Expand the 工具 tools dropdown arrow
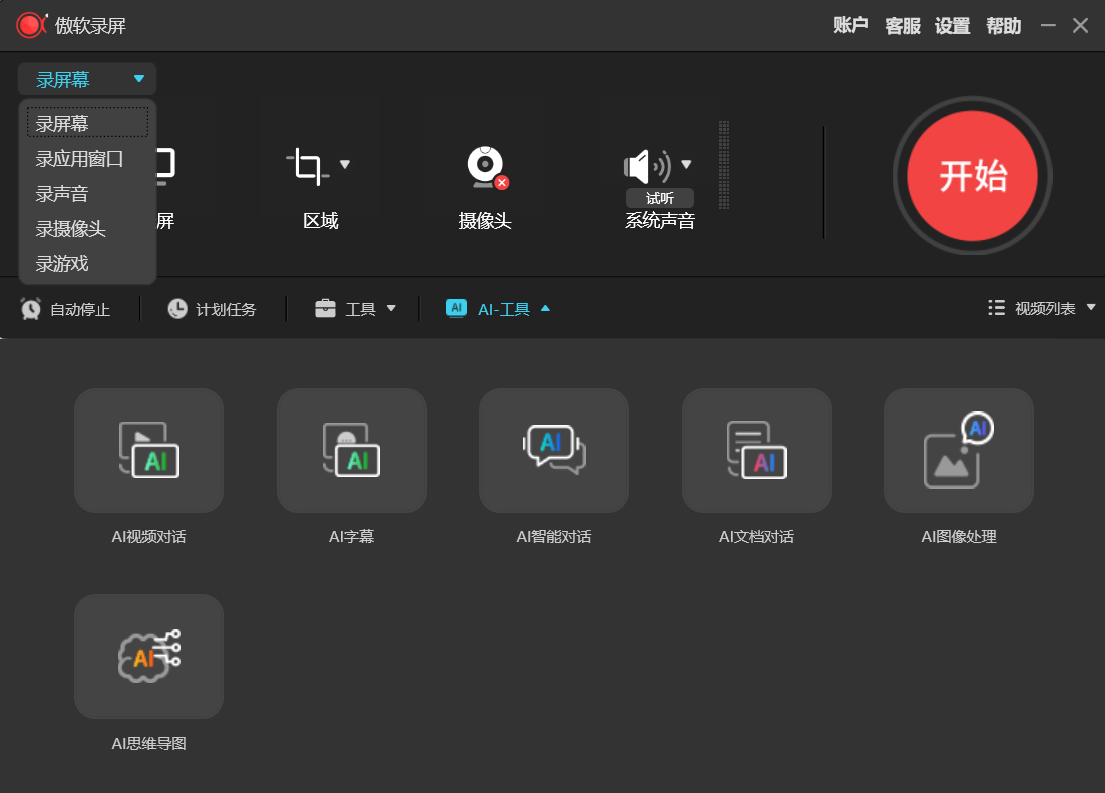The height and width of the screenshot is (793, 1105). click(391, 308)
